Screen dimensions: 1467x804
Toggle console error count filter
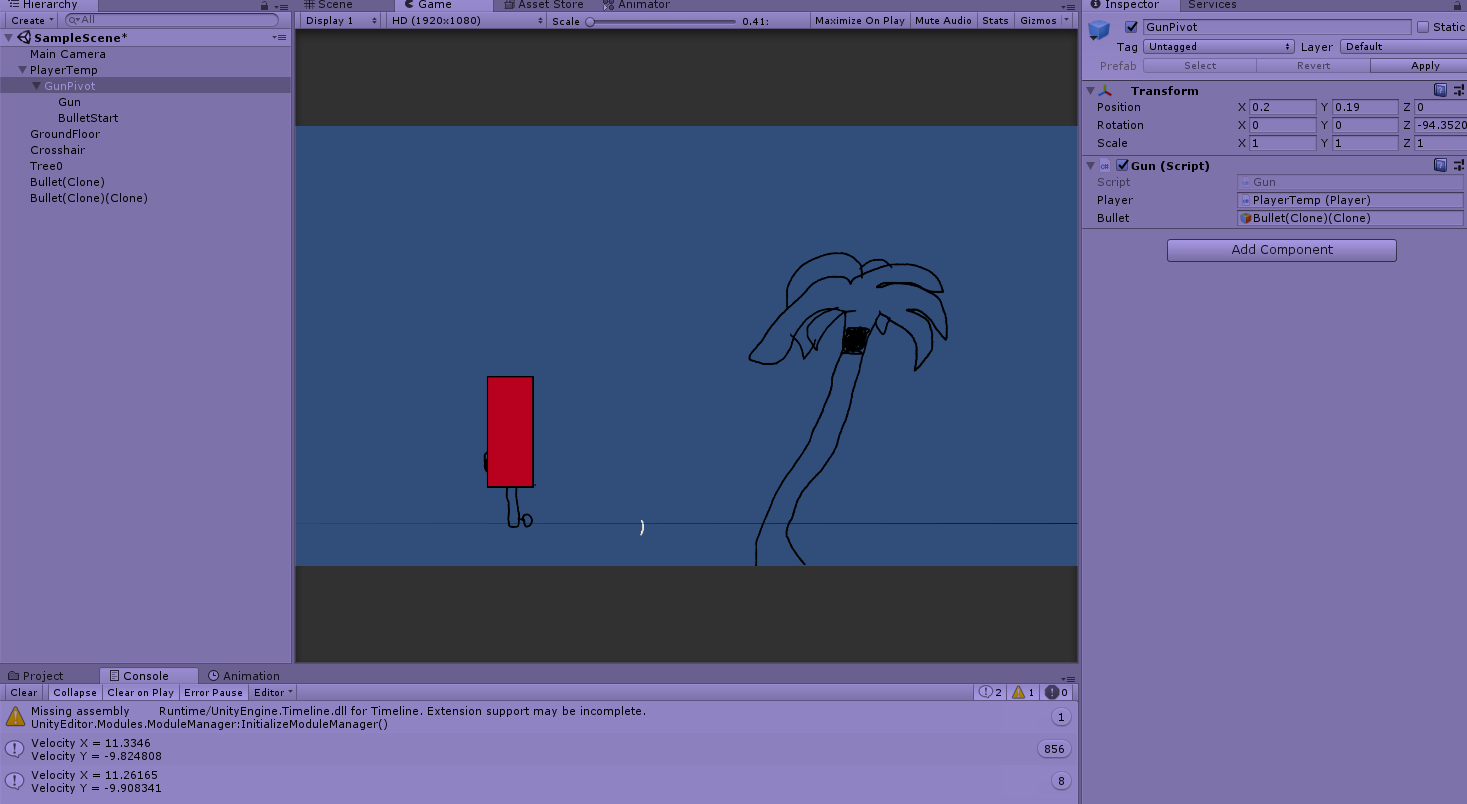click(1057, 692)
